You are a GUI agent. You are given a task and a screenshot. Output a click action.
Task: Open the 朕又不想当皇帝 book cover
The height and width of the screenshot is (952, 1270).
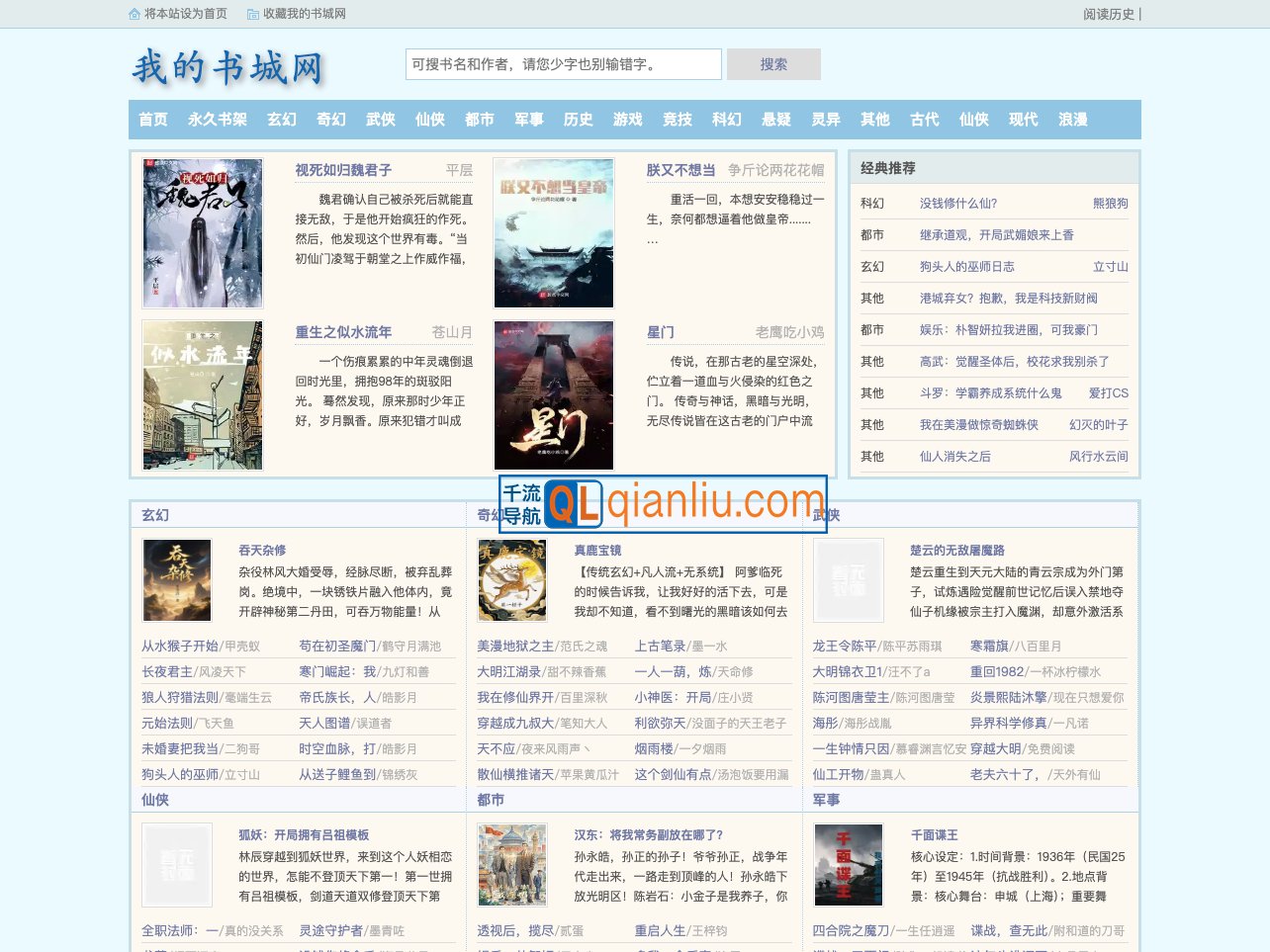554,233
